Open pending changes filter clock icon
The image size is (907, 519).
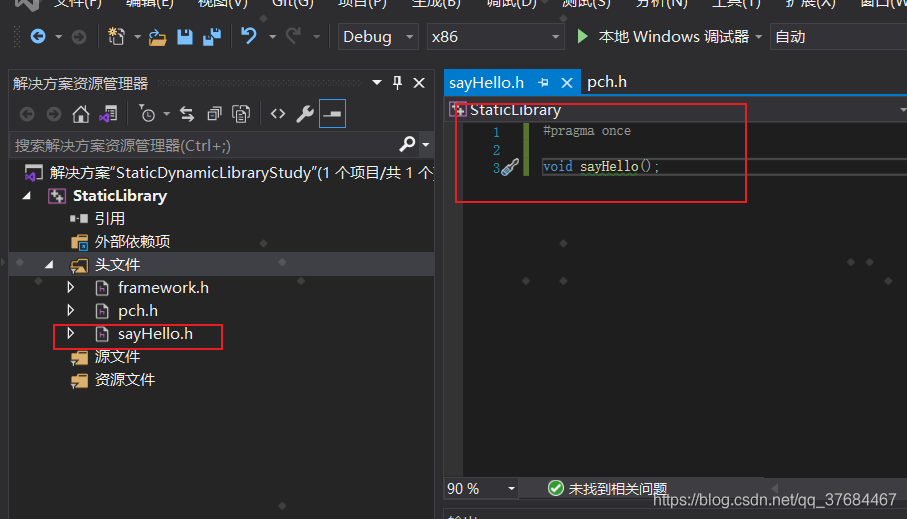[147, 114]
